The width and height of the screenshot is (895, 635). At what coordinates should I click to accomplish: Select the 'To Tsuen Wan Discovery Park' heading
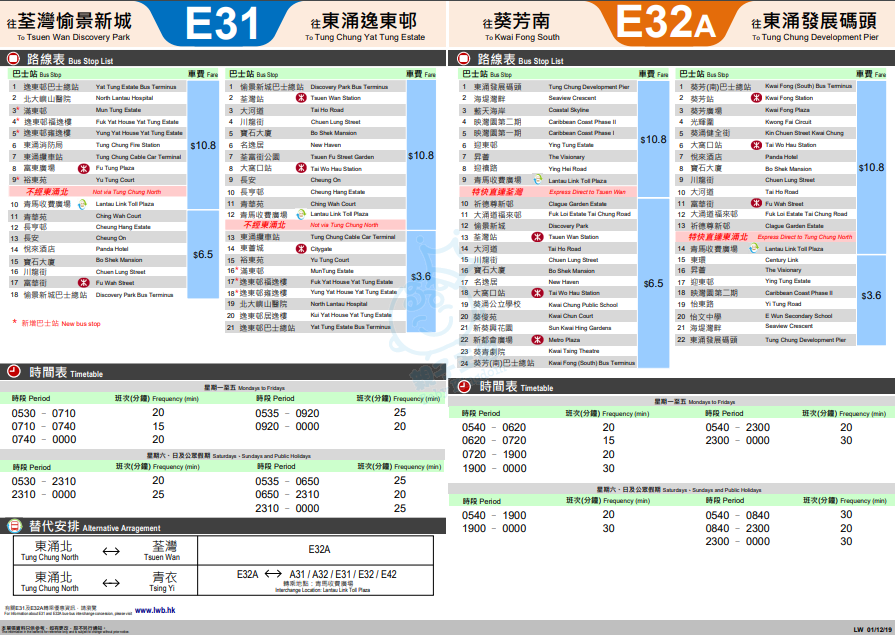click(x=74, y=37)
